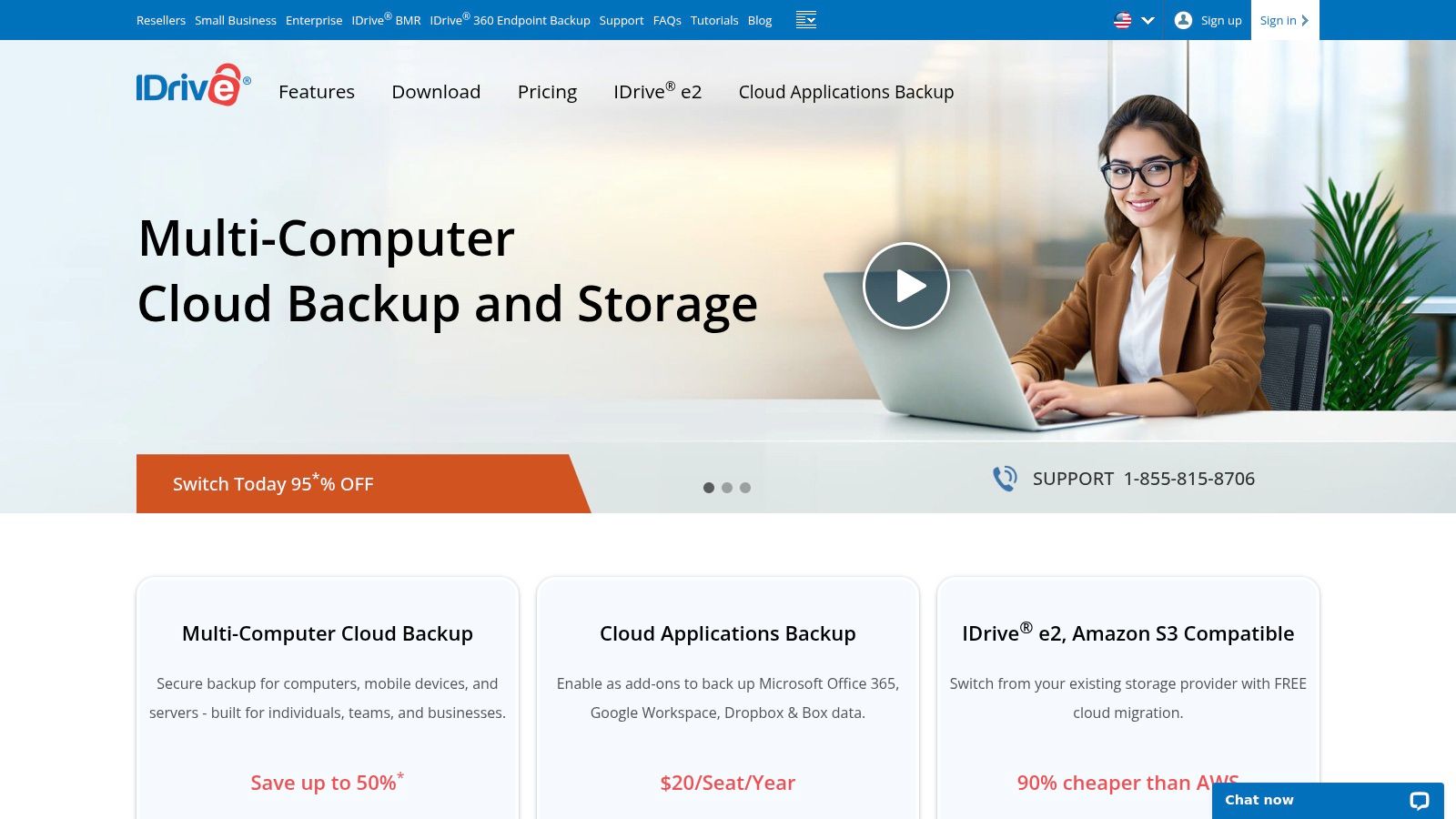Click the Multi-Computer Cloud Backup card title

(328, 633)
